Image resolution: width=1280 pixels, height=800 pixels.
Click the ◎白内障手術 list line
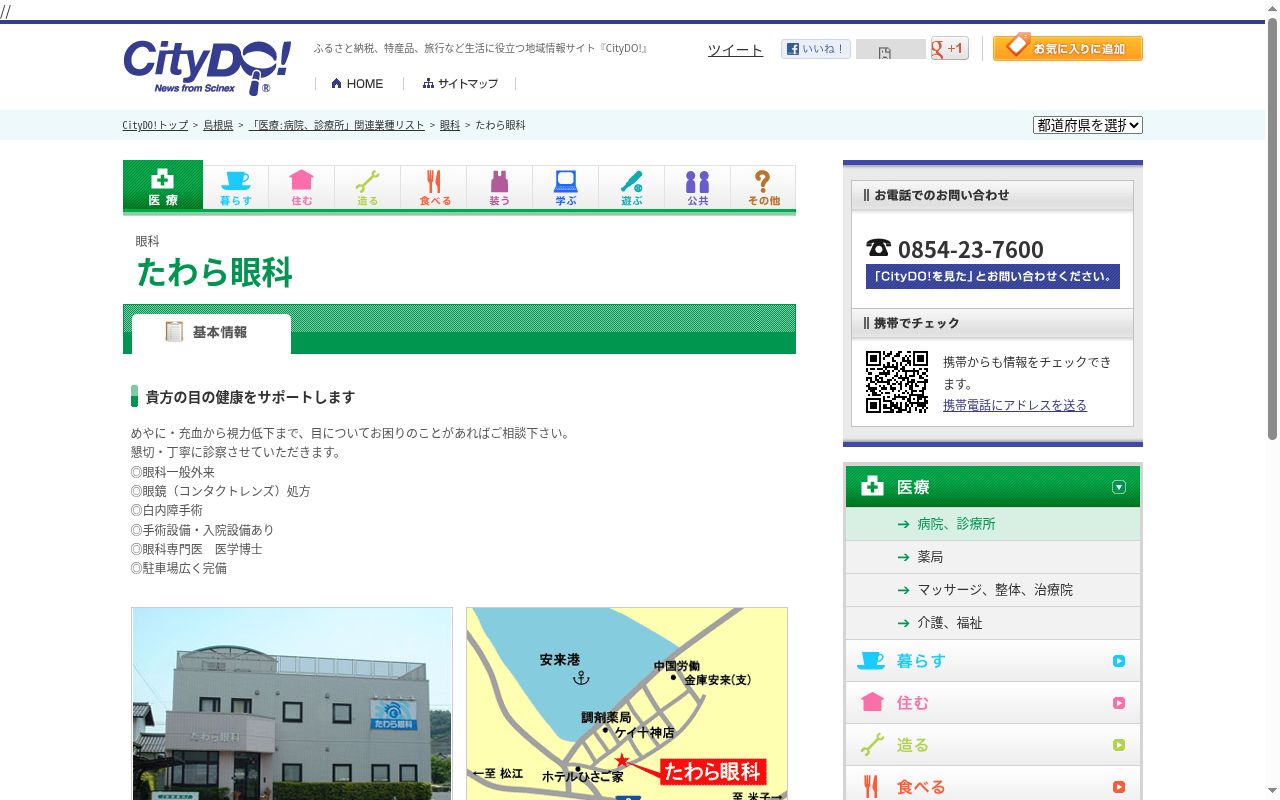(x=167, y=510)
